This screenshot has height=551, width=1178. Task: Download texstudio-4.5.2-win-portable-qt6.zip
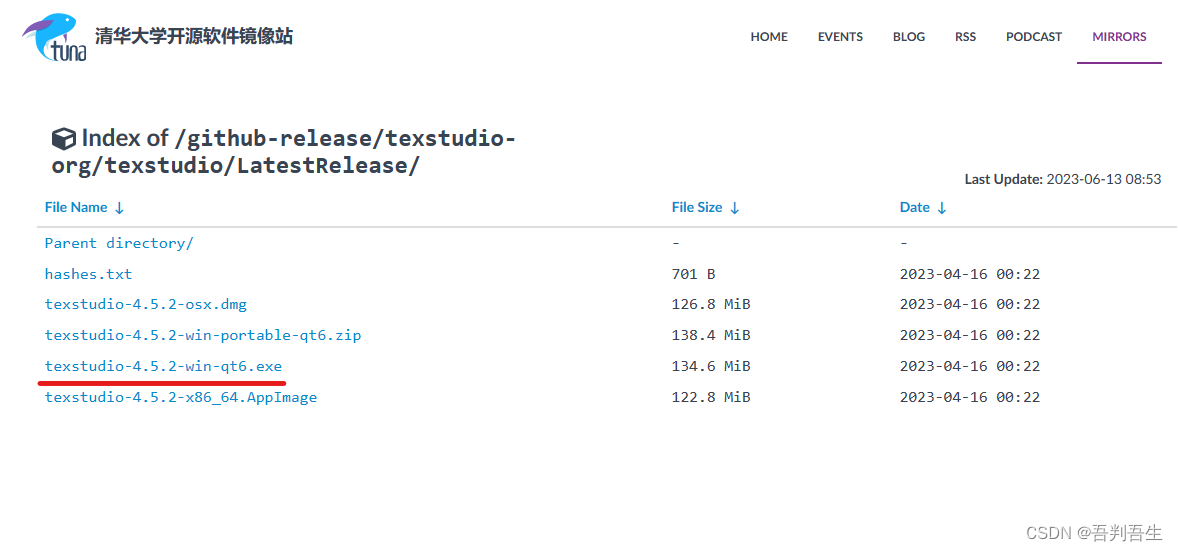pos(203,335)
